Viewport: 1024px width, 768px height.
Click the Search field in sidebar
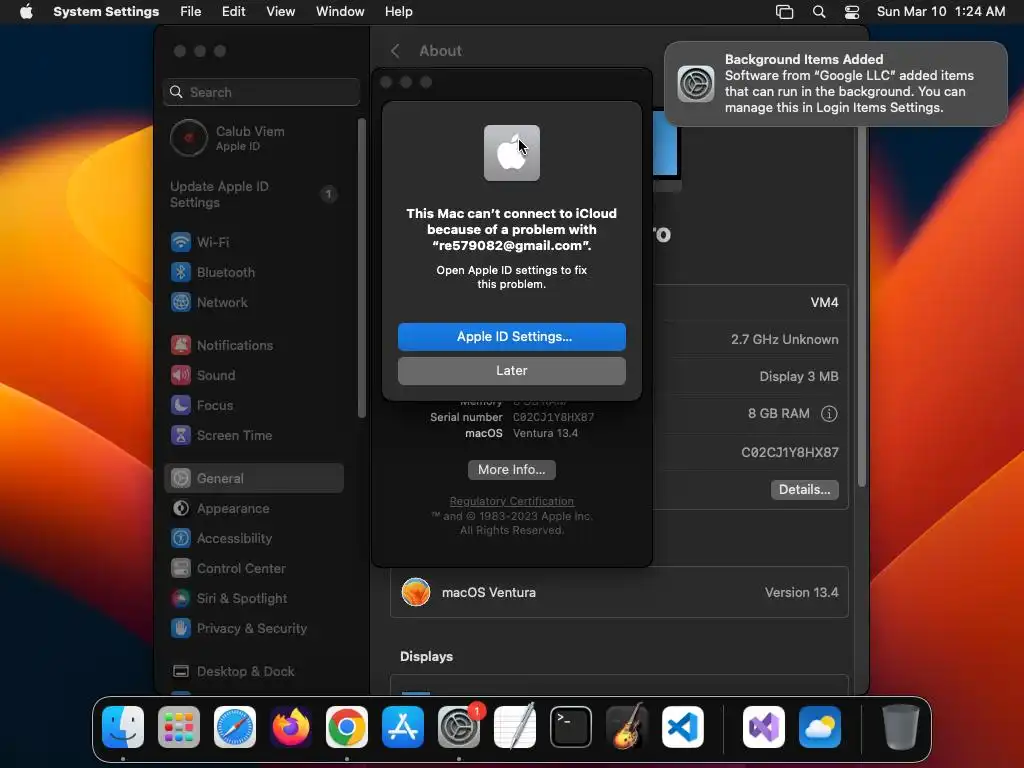pyautogui.click(x=261, y=92)
